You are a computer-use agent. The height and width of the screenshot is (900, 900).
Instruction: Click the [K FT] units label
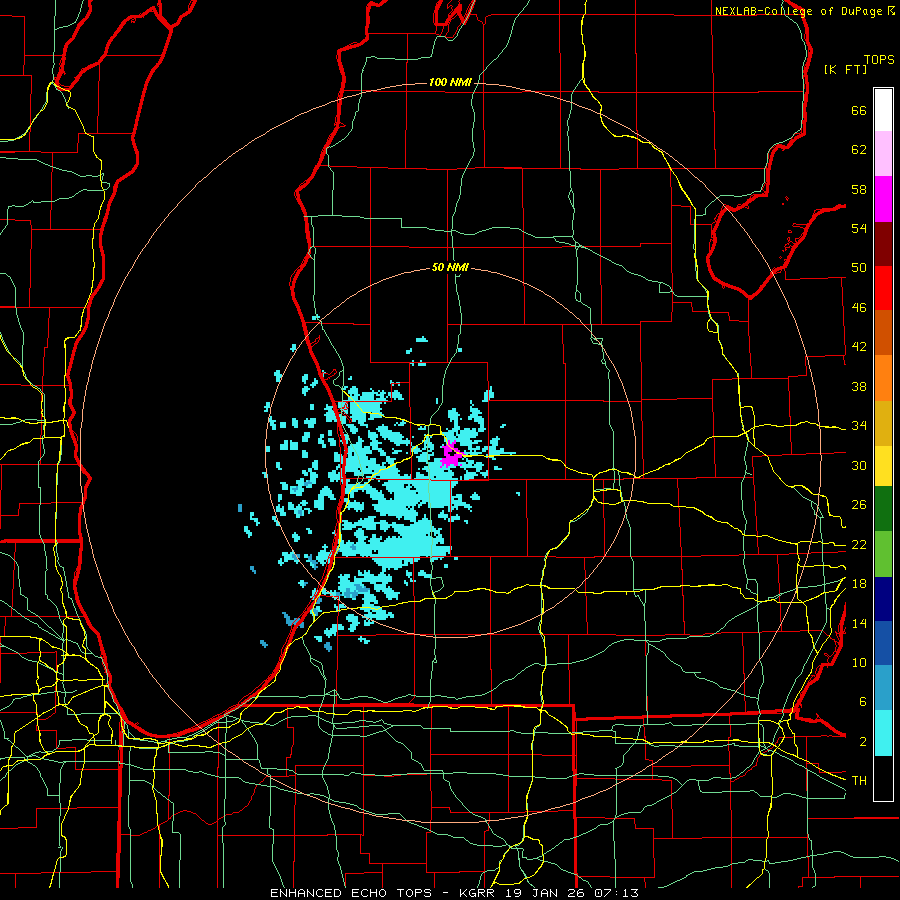coord(845,70)
